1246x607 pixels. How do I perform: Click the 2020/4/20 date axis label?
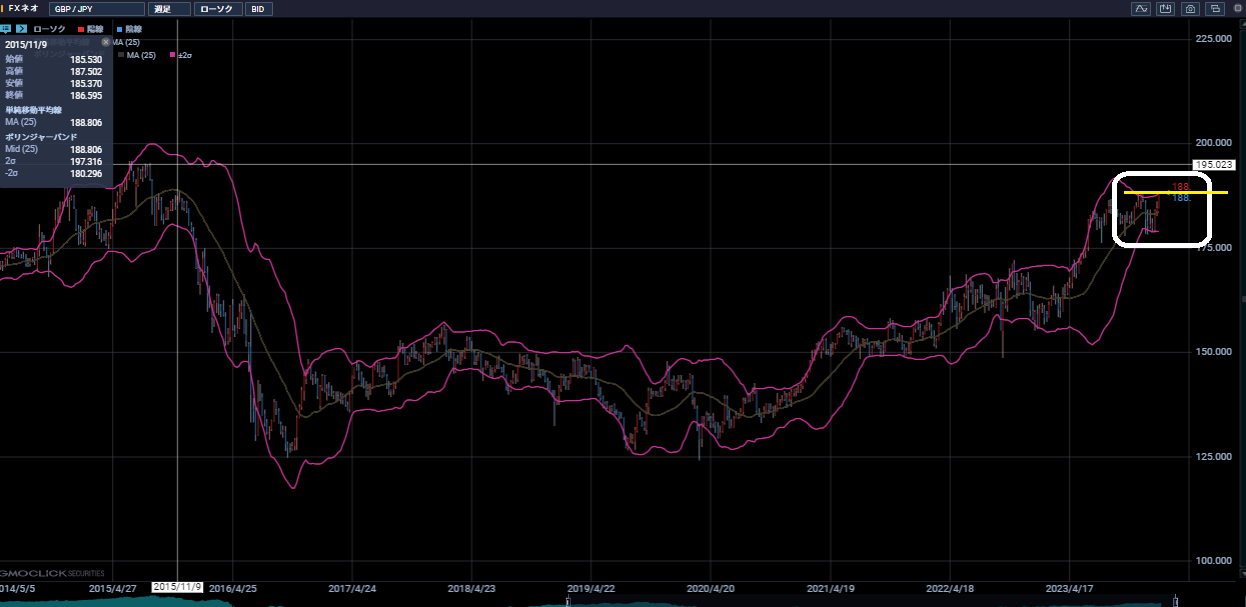pyautogui.click(x=711, y=588)
